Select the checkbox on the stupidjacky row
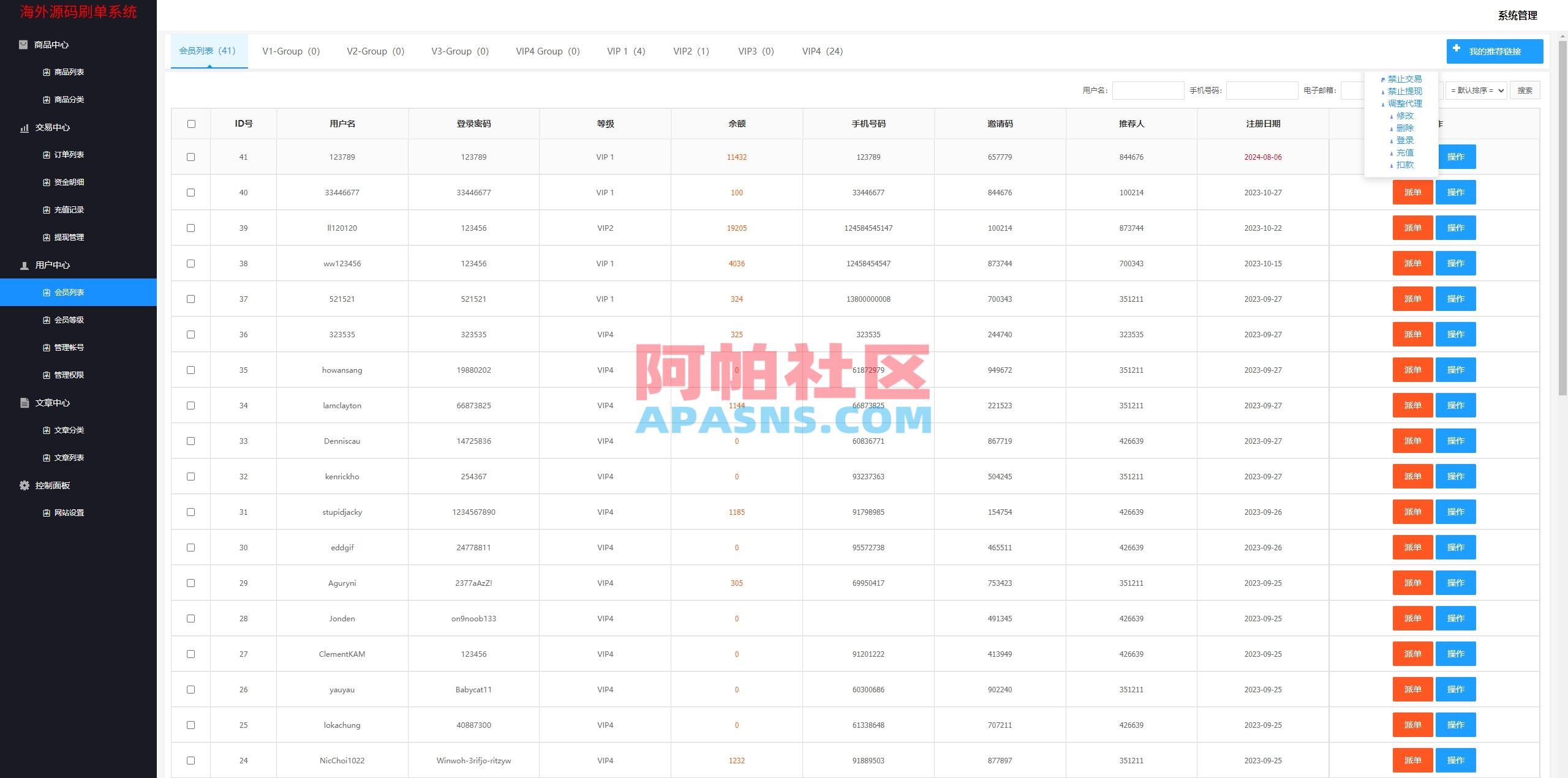The height and width of the screenshot is (778, 1568). pyautogui.click(x=191, y=512)
